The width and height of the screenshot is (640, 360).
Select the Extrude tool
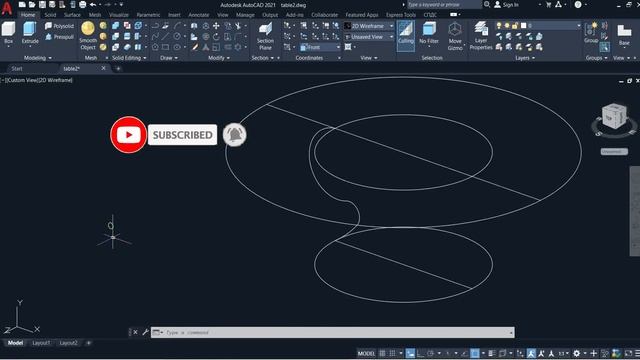point(30,33)
